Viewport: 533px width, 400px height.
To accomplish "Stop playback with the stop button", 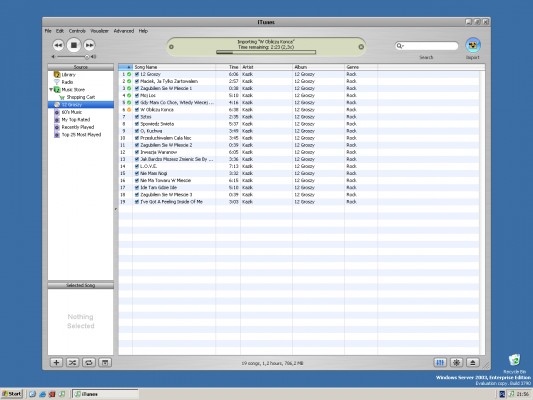I will 73,45.
